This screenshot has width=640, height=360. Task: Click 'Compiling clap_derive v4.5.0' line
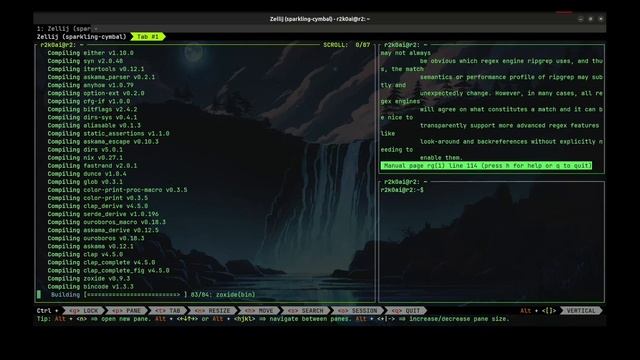98,206
